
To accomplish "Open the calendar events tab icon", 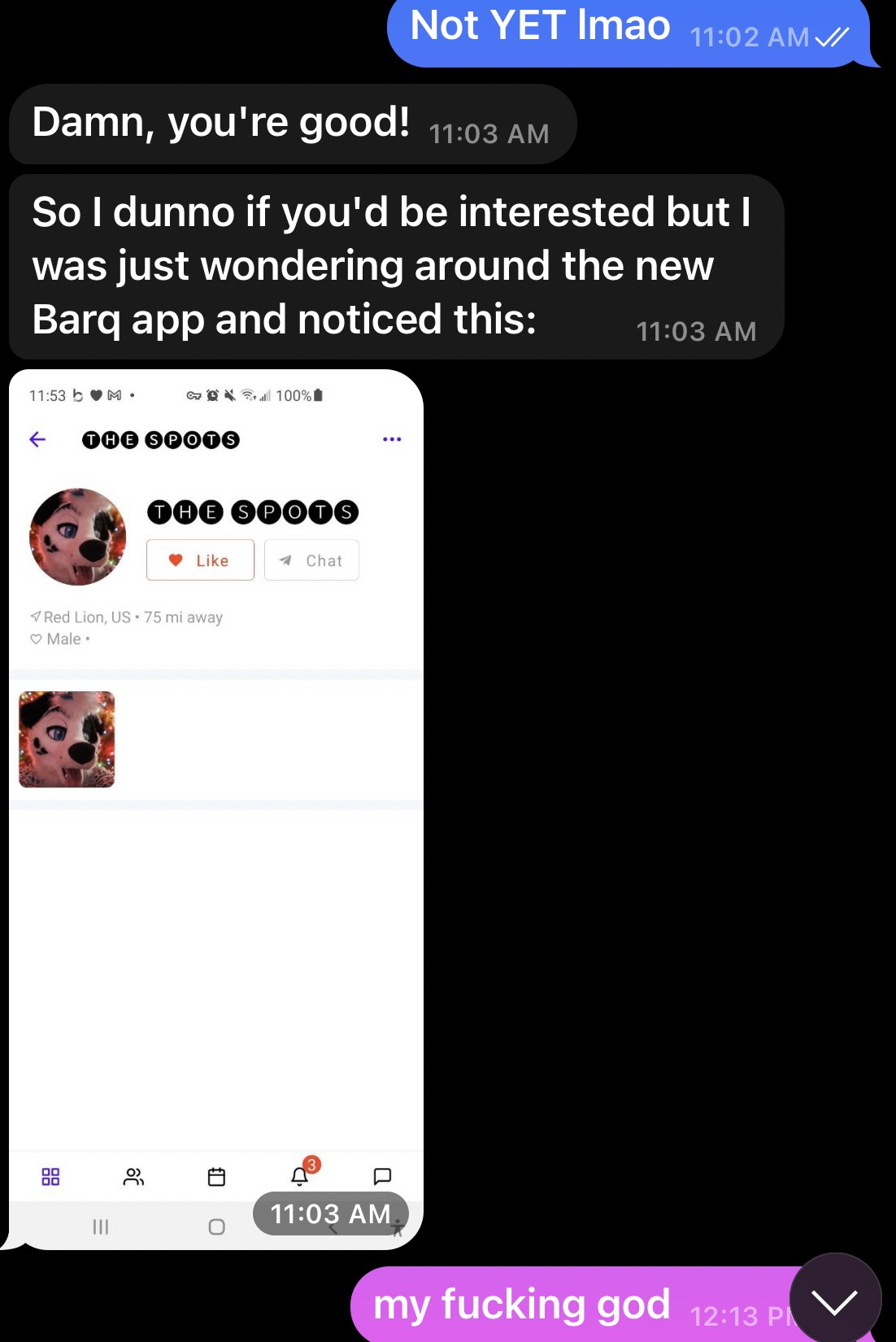I will (x=216, y=1177).
